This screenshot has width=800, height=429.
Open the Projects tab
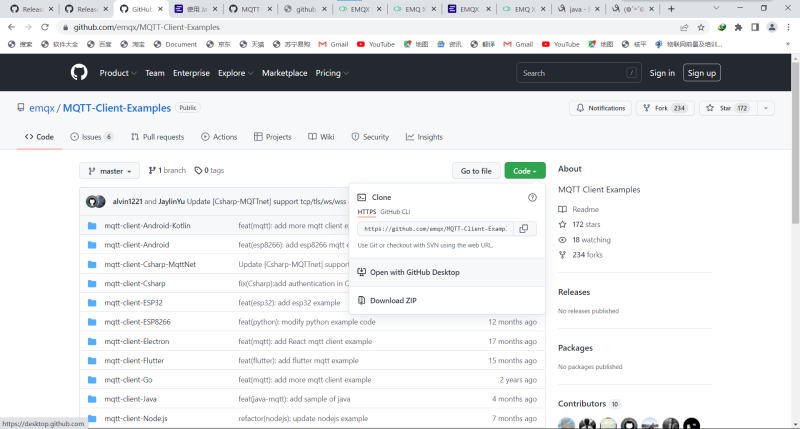(x=272, y=137)
